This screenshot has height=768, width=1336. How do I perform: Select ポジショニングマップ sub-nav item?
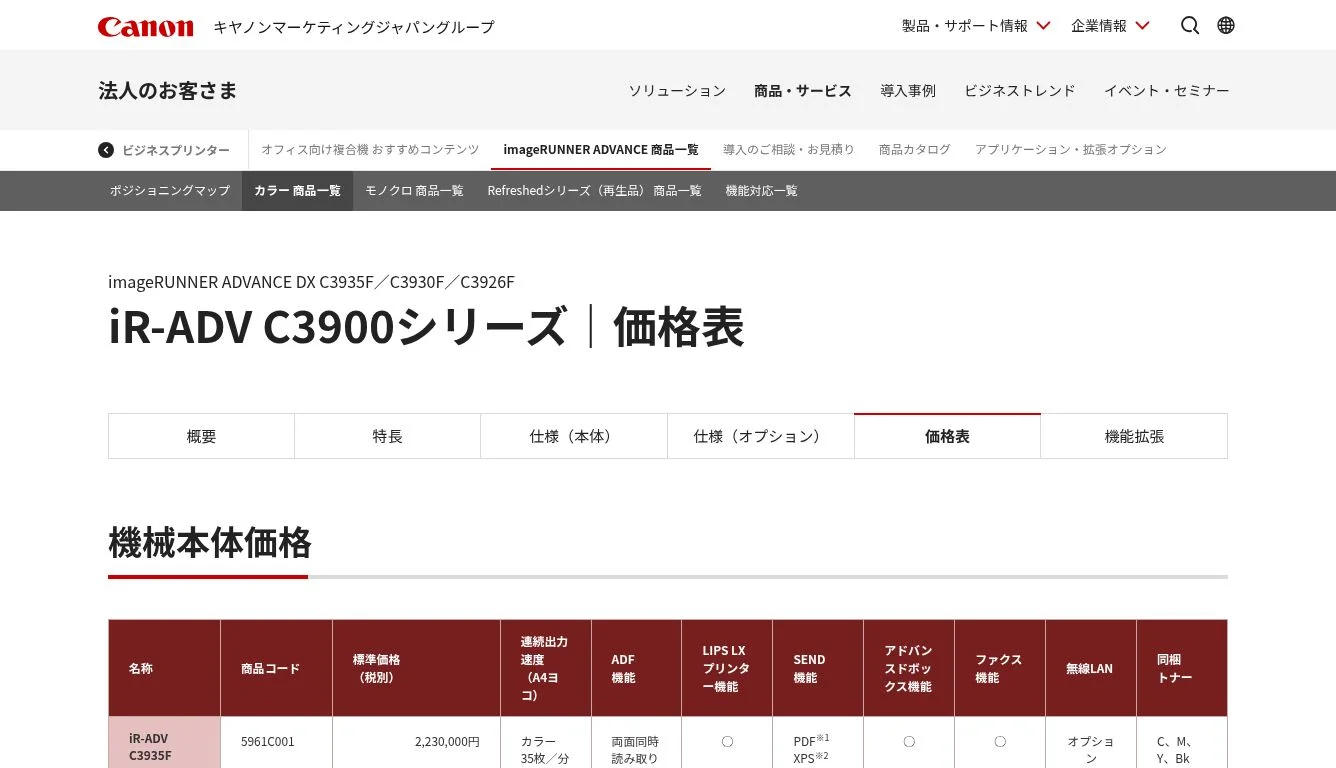tap(170, 191)
